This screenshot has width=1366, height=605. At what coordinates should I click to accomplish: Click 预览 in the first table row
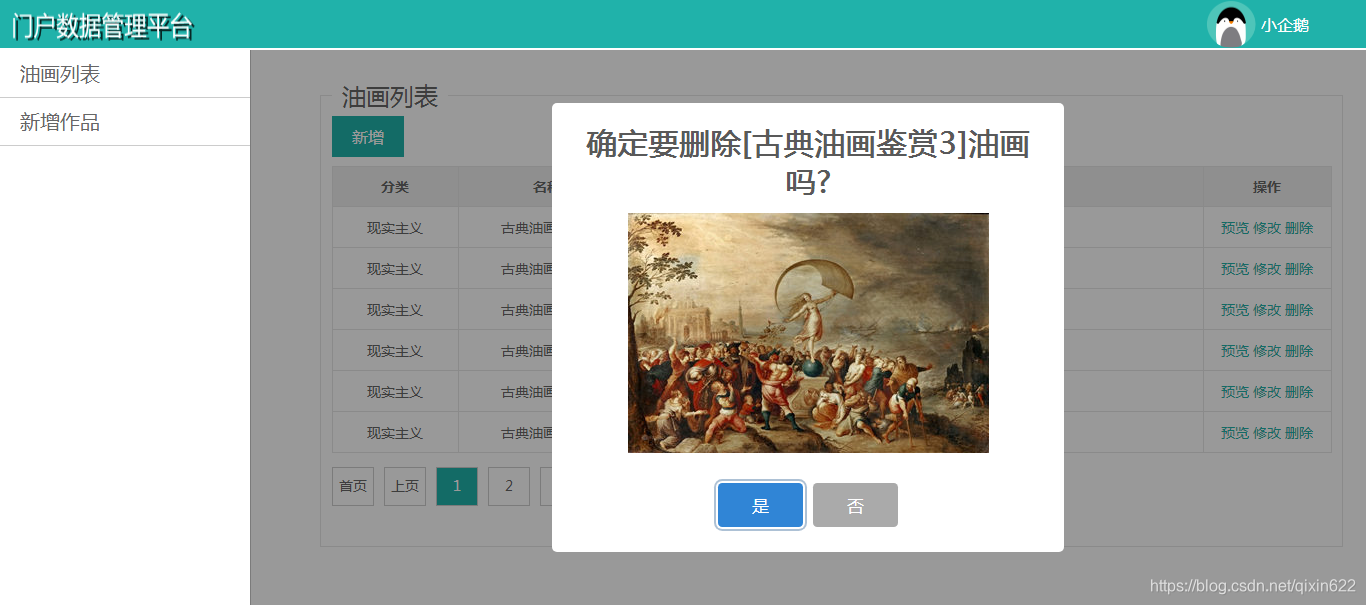pos(1235,228)
